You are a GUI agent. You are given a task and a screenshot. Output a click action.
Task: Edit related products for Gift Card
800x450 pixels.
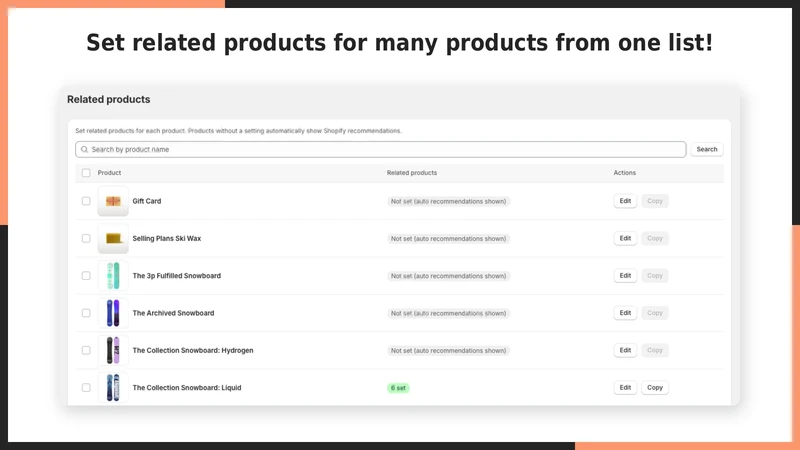(625, 201)
